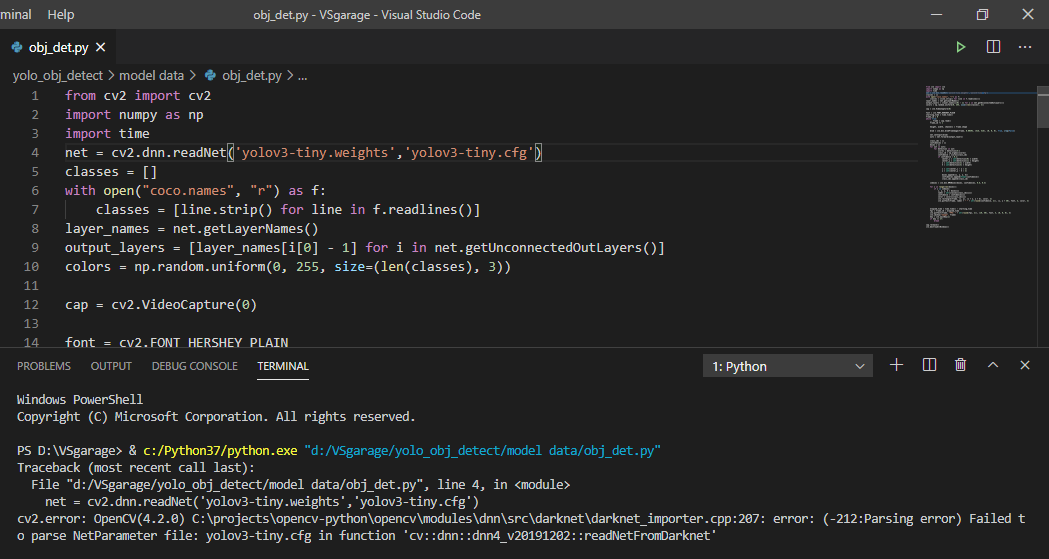Click 'getLayerNames()' on line 8
This screenshot has height=559, width=1049.
(x=258, y=229)
